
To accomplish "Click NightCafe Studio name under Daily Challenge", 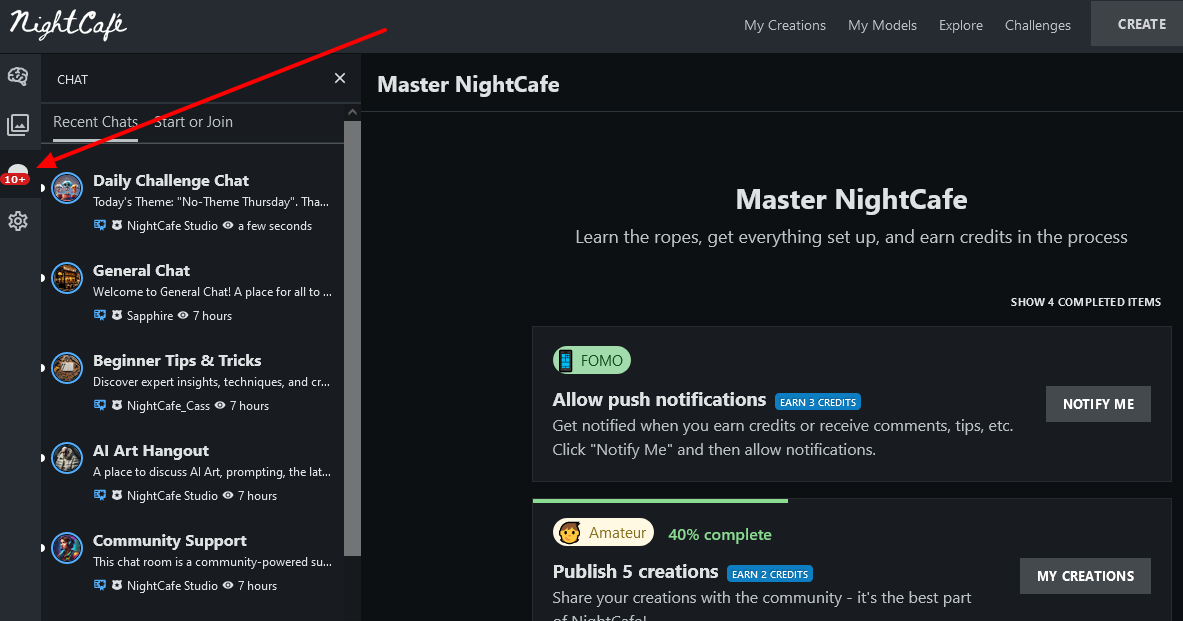I will pyautogui.click(x=172, y=226).
